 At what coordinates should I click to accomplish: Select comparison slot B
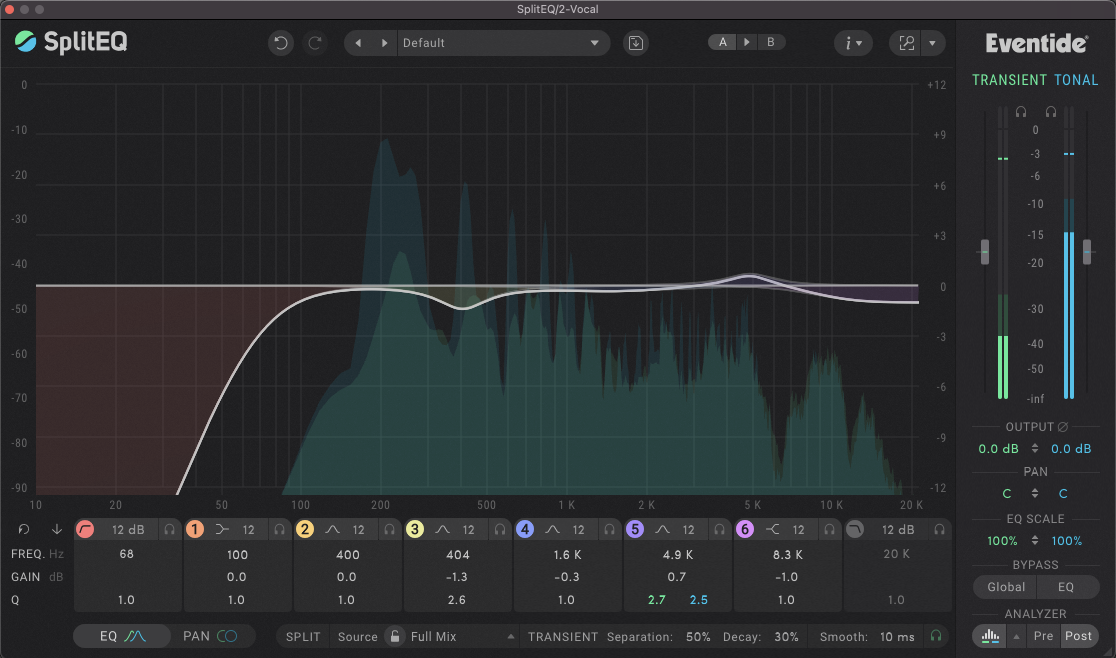coord(770,42)
